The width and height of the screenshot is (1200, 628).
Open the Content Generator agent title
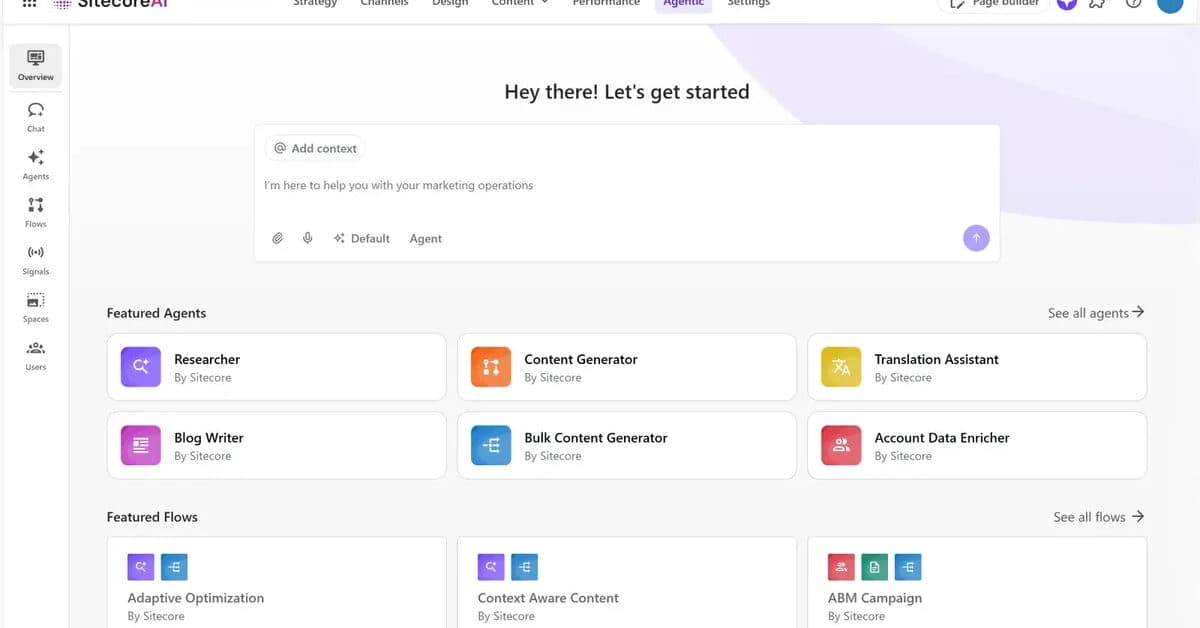click(581, 359)
